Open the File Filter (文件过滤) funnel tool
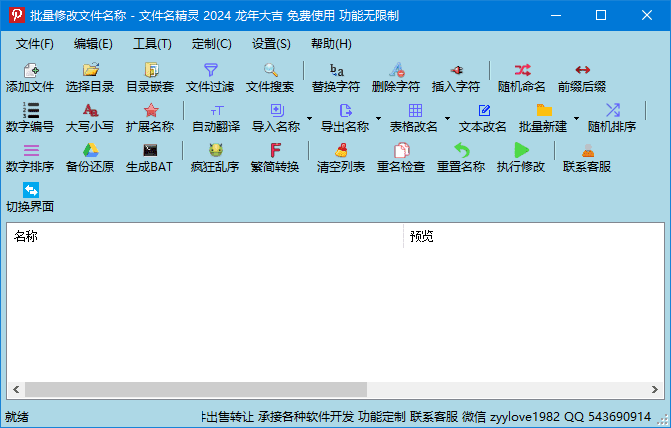The height and width of the screenshot is (428, 671). (x=210, y=77)
